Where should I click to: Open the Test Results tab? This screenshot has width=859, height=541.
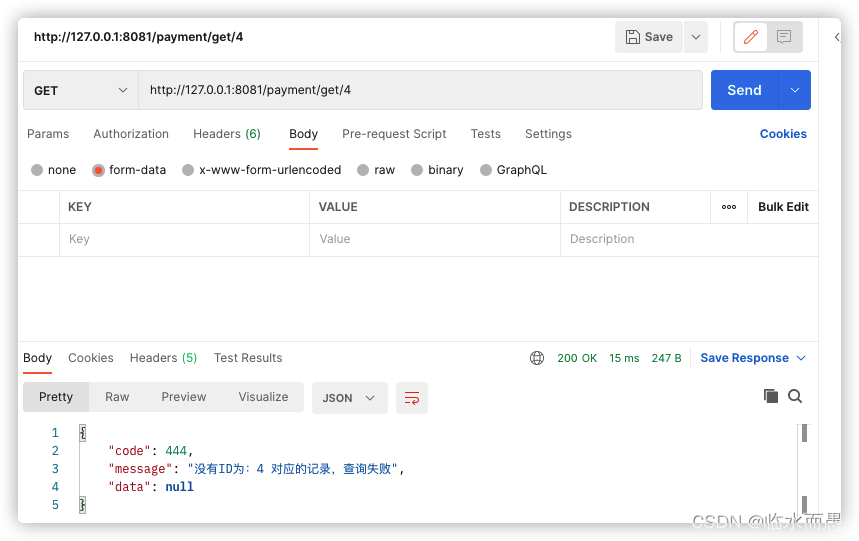click(x=248, y=358)
